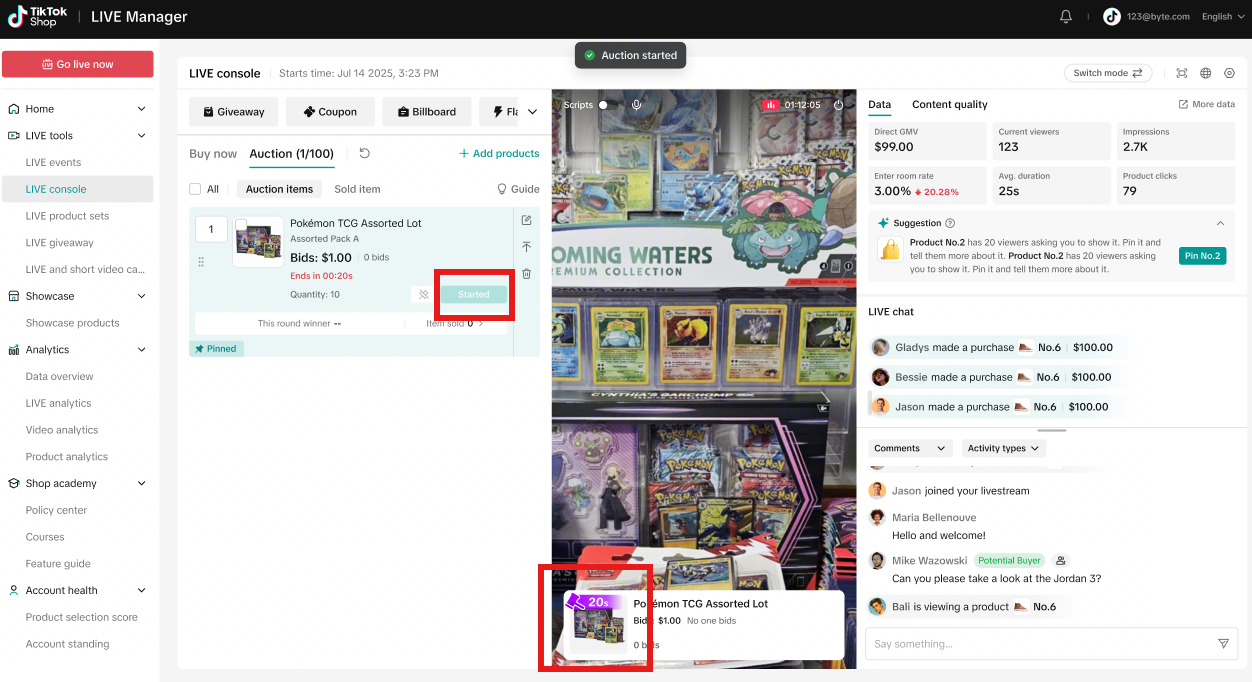Screen dimensions: 1252x682
Task: Click the Suggestion help question mark icon
Action: click(950, 223)
